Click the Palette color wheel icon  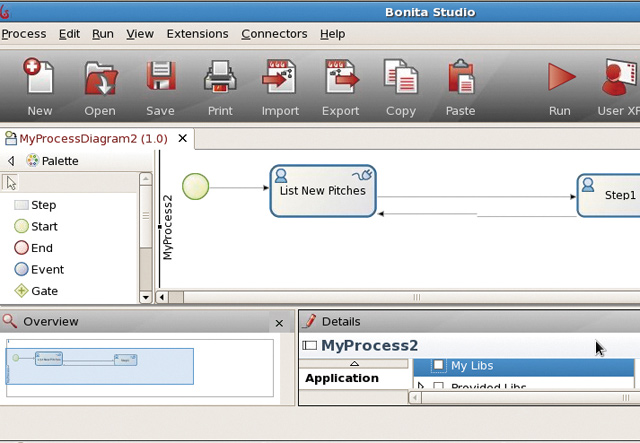click(x=32, y=161)
